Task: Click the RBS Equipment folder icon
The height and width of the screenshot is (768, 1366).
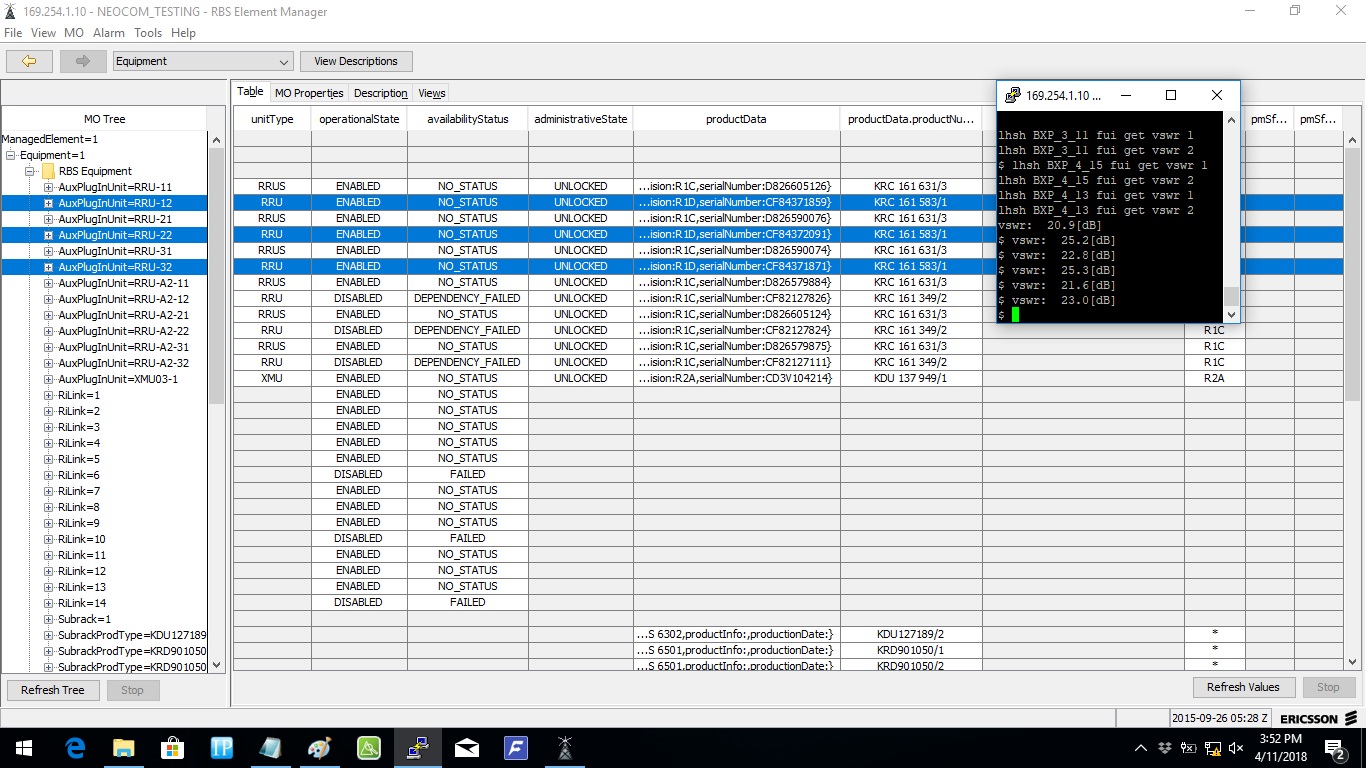Action: pos(48,171)
